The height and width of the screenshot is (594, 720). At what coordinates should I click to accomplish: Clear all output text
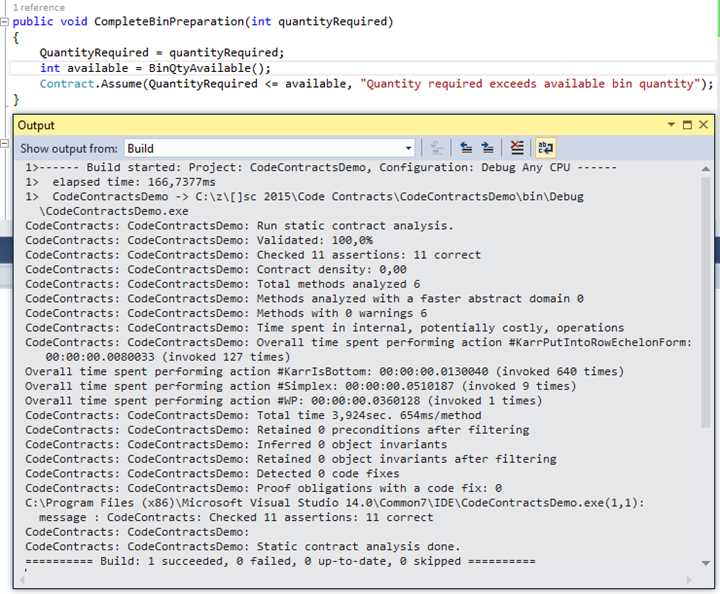pos(517,148)
